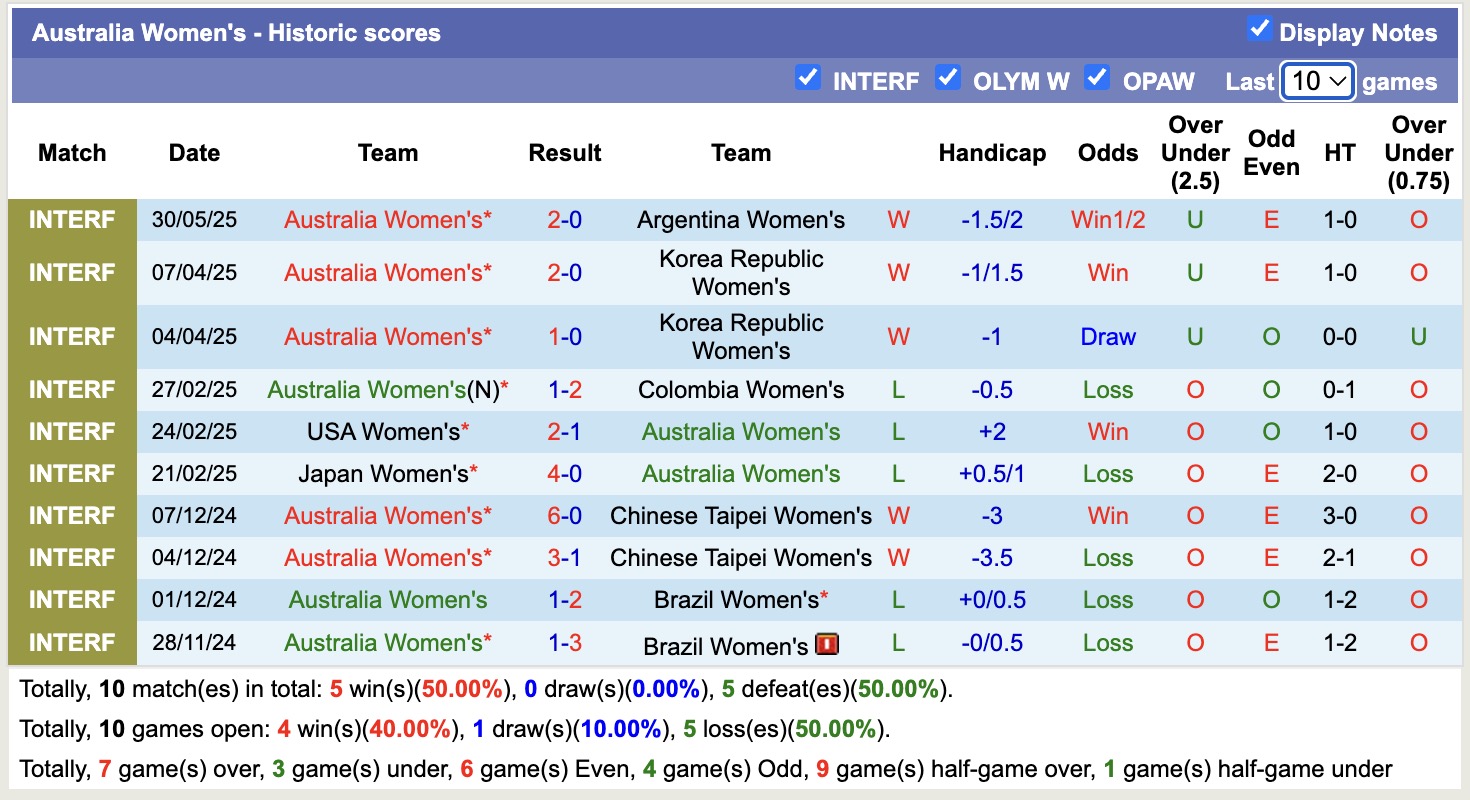Open the Colombia Women's team link
The image size is (1470, 800).
pos(741,390)
